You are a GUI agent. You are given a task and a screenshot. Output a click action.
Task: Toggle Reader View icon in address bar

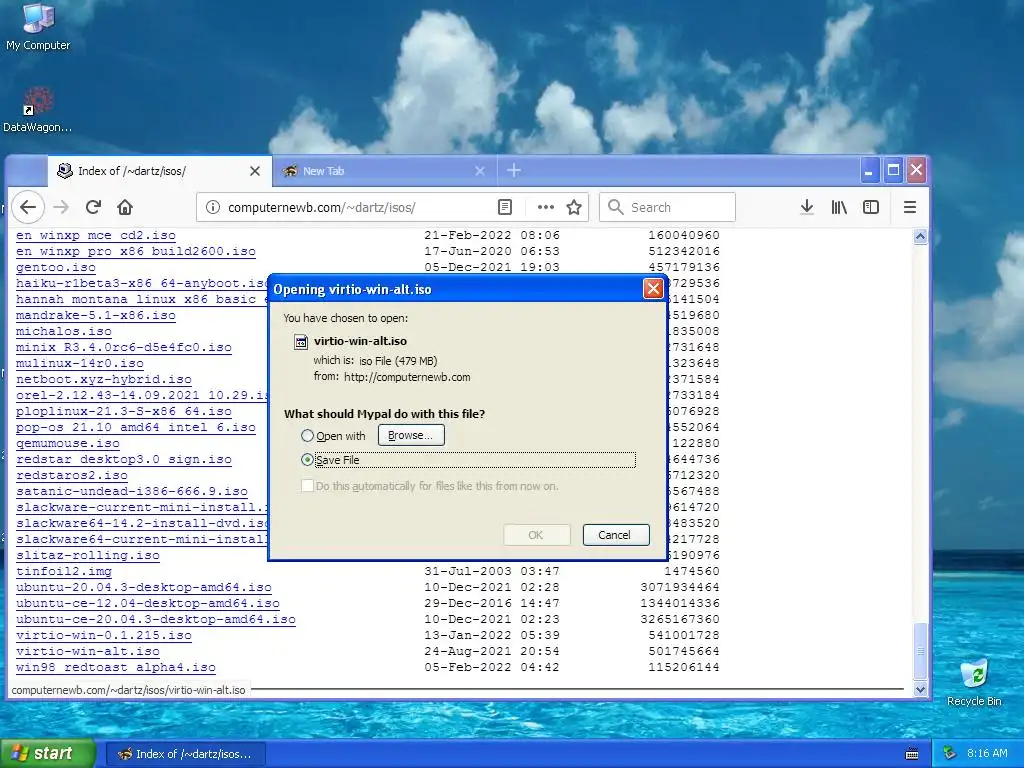[x=505, y=208]
